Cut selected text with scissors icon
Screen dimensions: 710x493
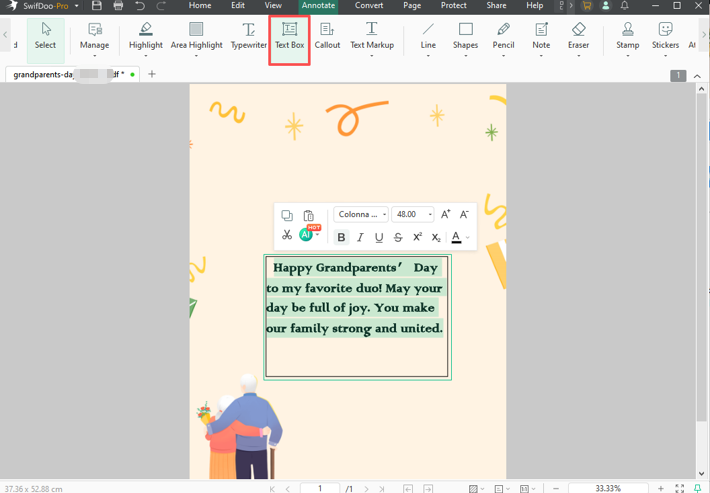click(287, 235)
